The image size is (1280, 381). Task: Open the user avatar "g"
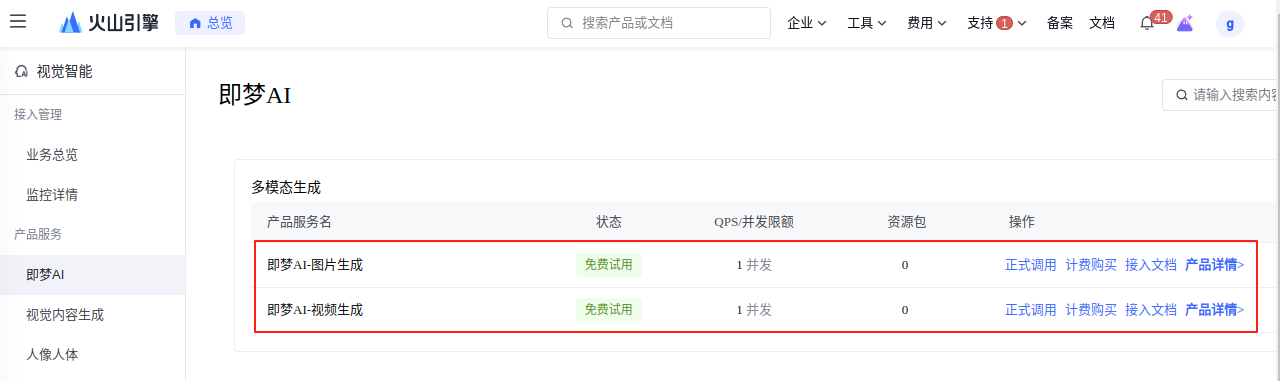point(1230,24)
